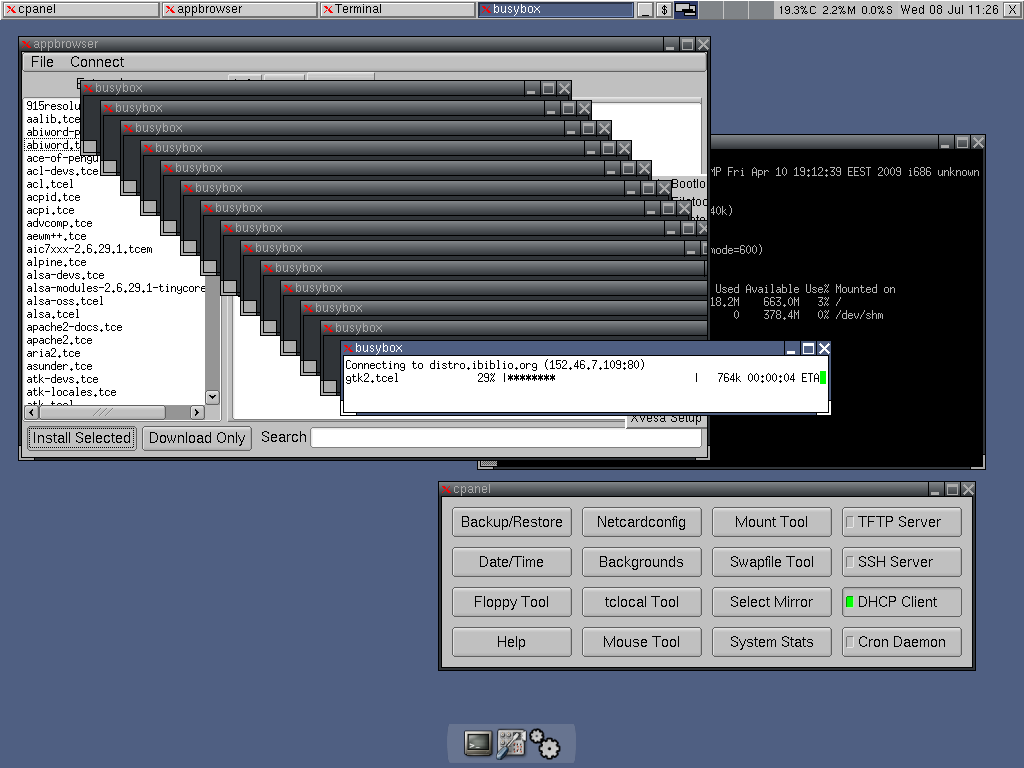Click the X button at the taskbar's right end
Screen dimensions: 1024x768
pyautogui.click(x=1012, y=9)
